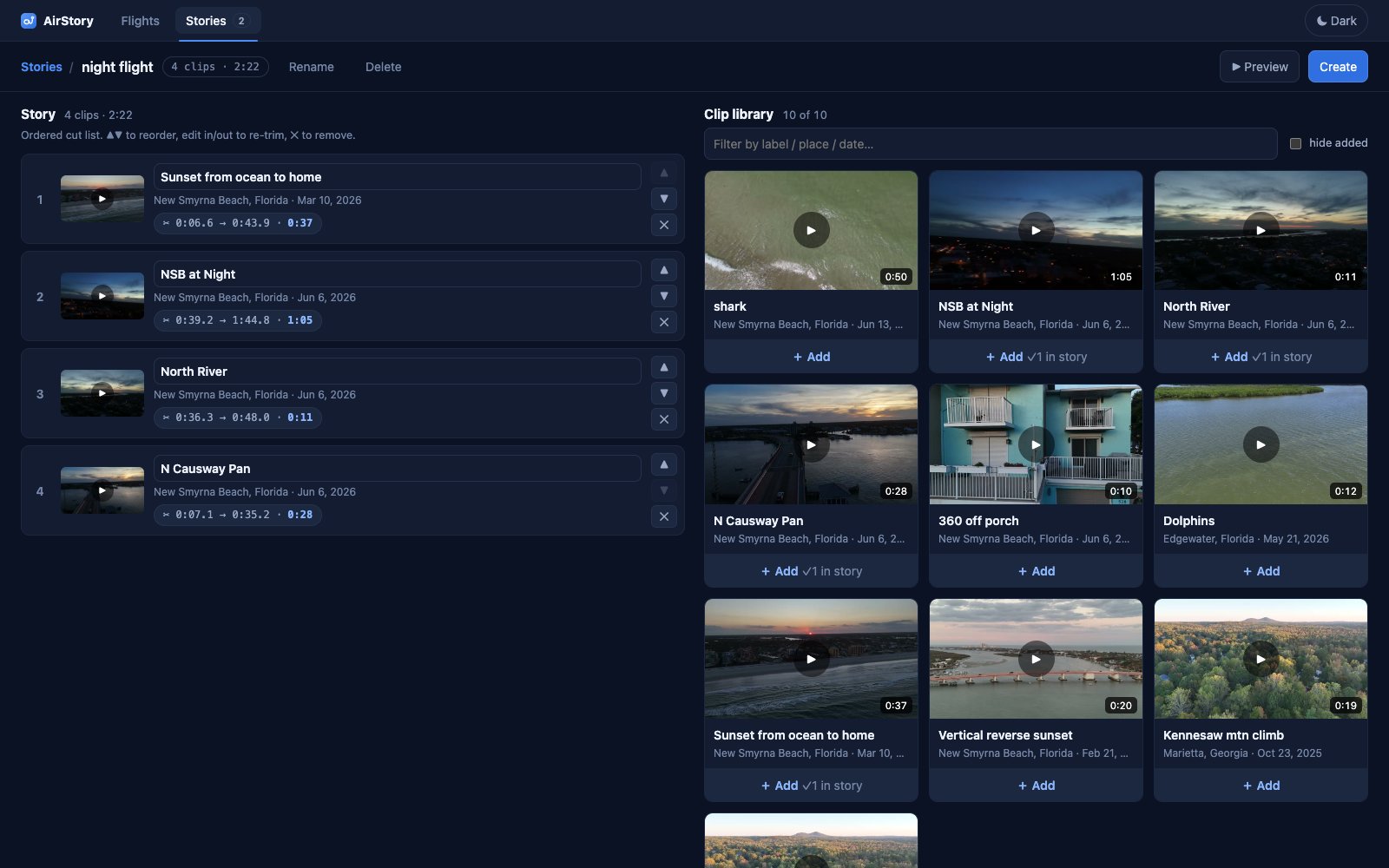Viewport: 1389px width, 868px height.
Task: Play Kennesaw mtn climb clip
Action: 1261,659
